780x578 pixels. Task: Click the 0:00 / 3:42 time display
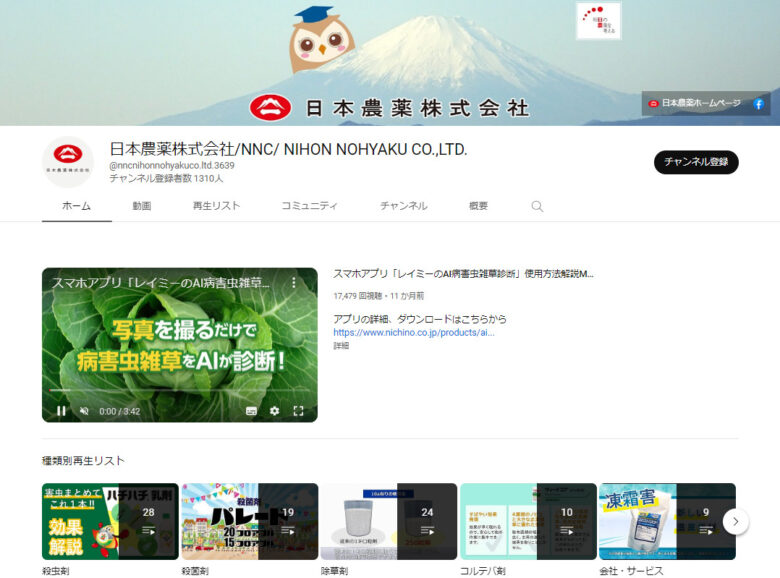pos(119,411)
